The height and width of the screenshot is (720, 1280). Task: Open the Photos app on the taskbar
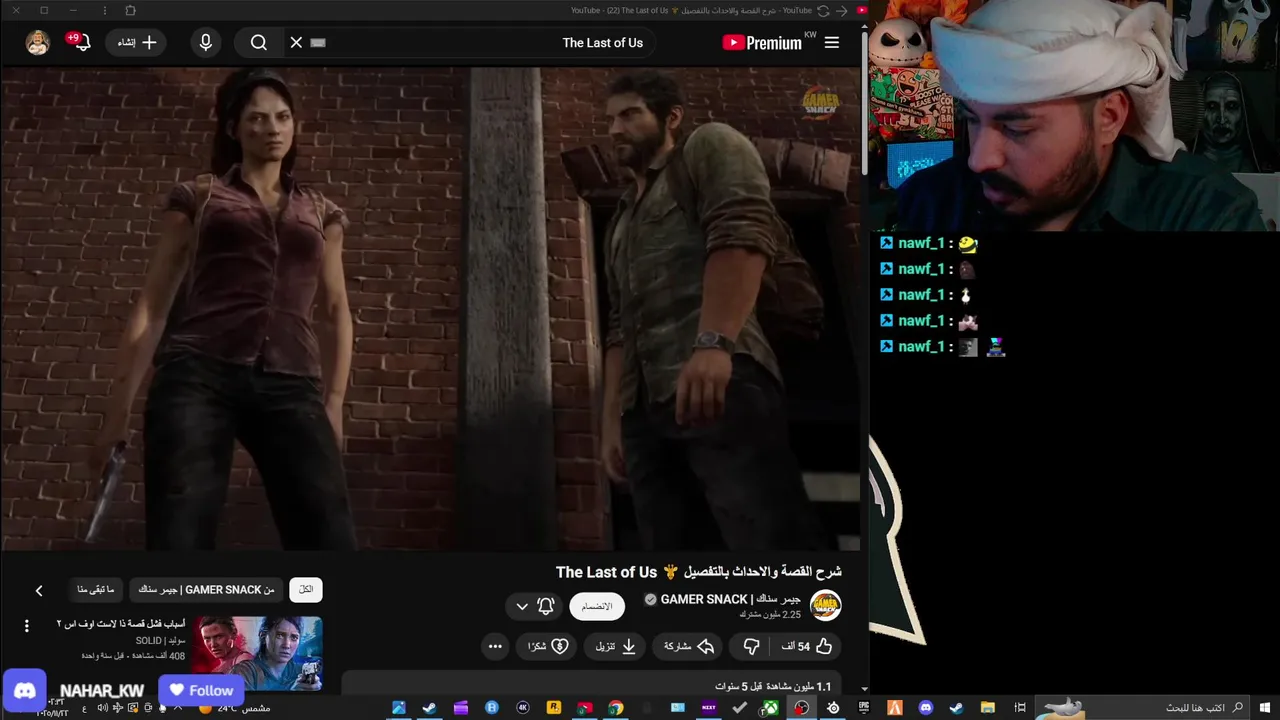pyautogui.click(x=398, y=708)
